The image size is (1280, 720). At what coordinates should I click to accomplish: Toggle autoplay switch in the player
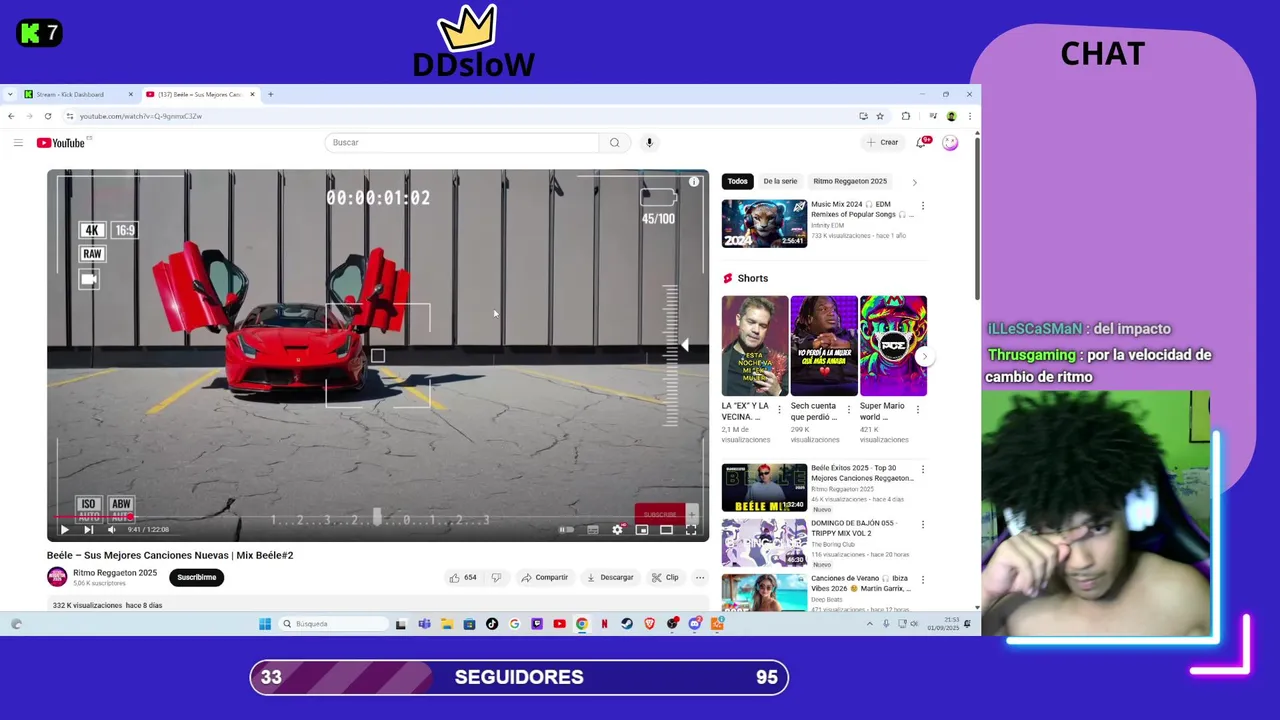click(566, 530)
